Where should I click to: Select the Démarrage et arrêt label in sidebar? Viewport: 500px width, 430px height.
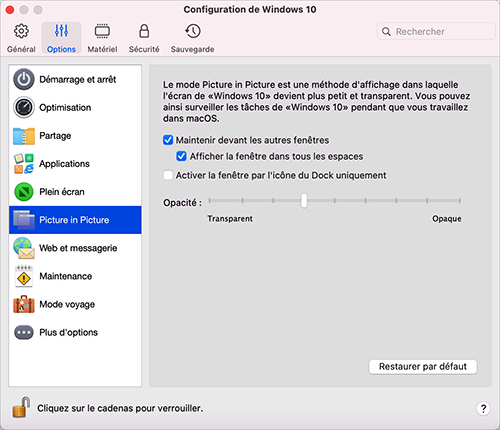[x=78, y=79]
